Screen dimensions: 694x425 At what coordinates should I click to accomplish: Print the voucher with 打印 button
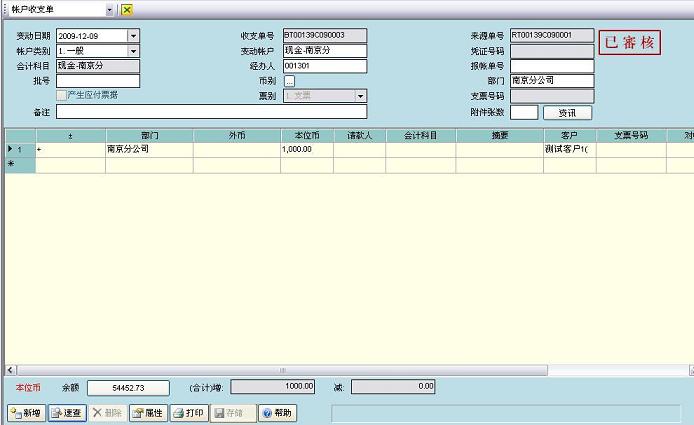click(188, 412)
